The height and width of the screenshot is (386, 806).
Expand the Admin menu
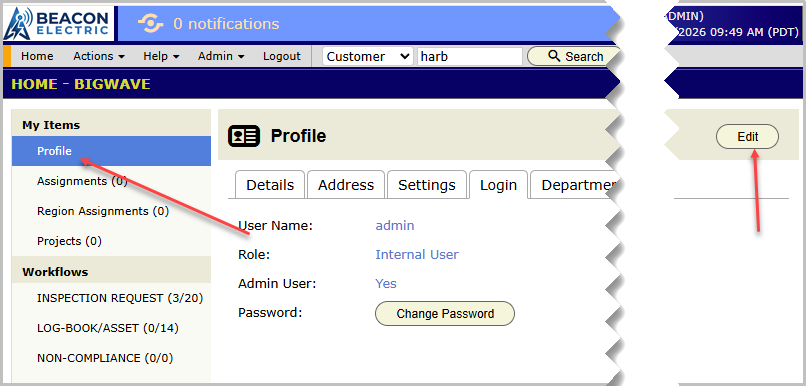tap(221, 56)
